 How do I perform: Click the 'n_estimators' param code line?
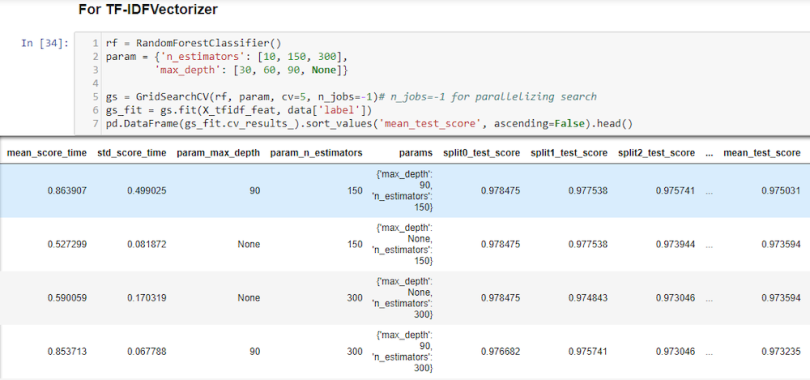[227, 56]
